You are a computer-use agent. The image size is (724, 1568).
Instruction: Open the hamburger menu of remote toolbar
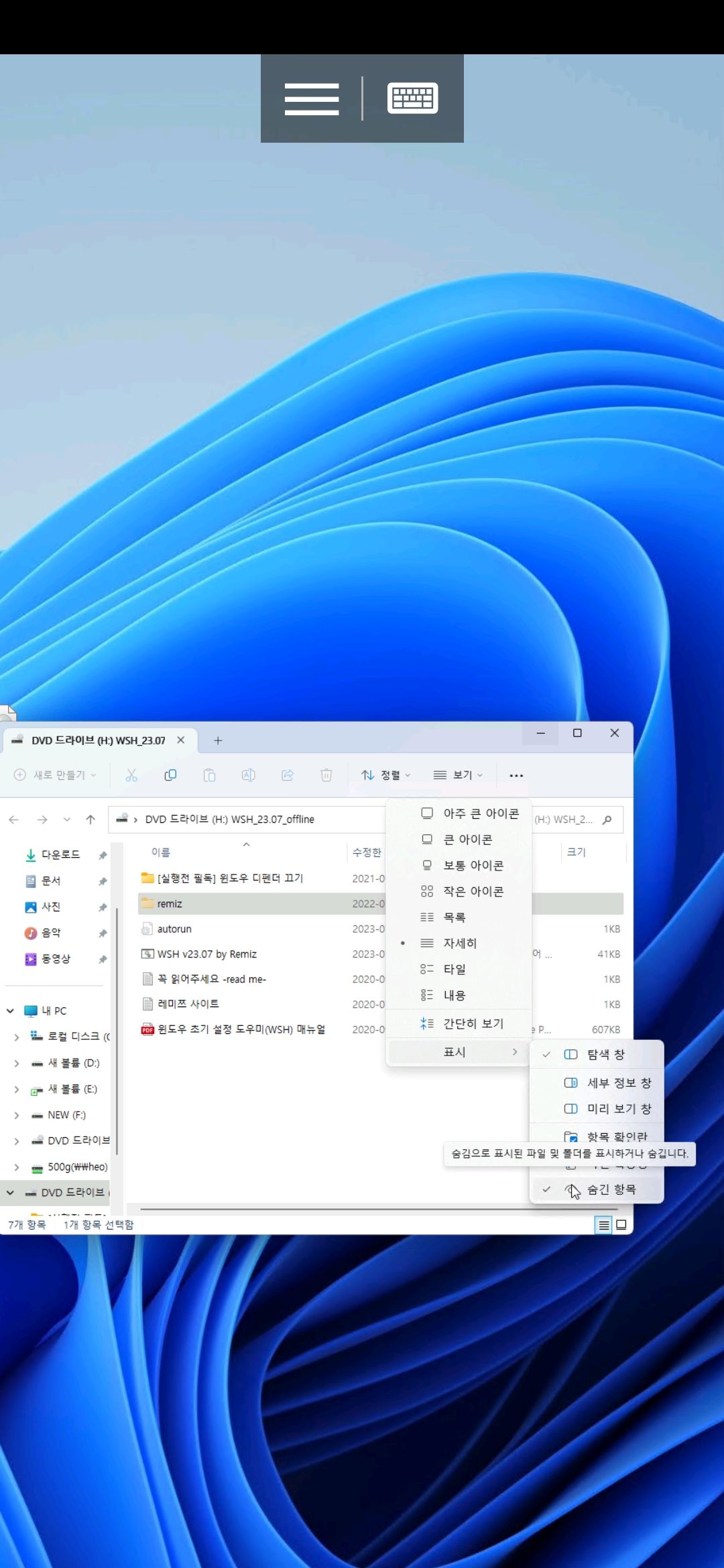point(312,99)
